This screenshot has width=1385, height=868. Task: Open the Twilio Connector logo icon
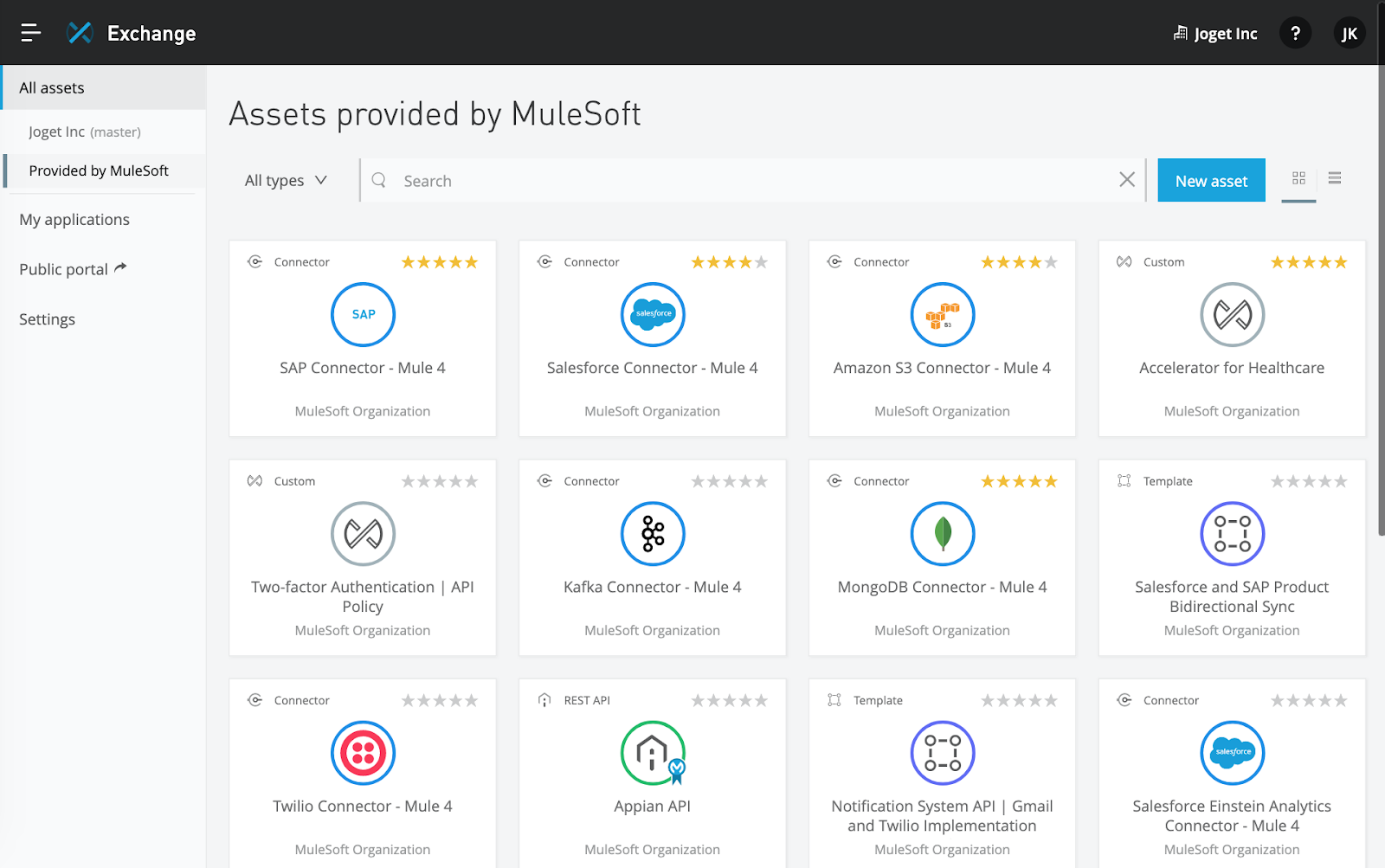[x=363, y=753]
